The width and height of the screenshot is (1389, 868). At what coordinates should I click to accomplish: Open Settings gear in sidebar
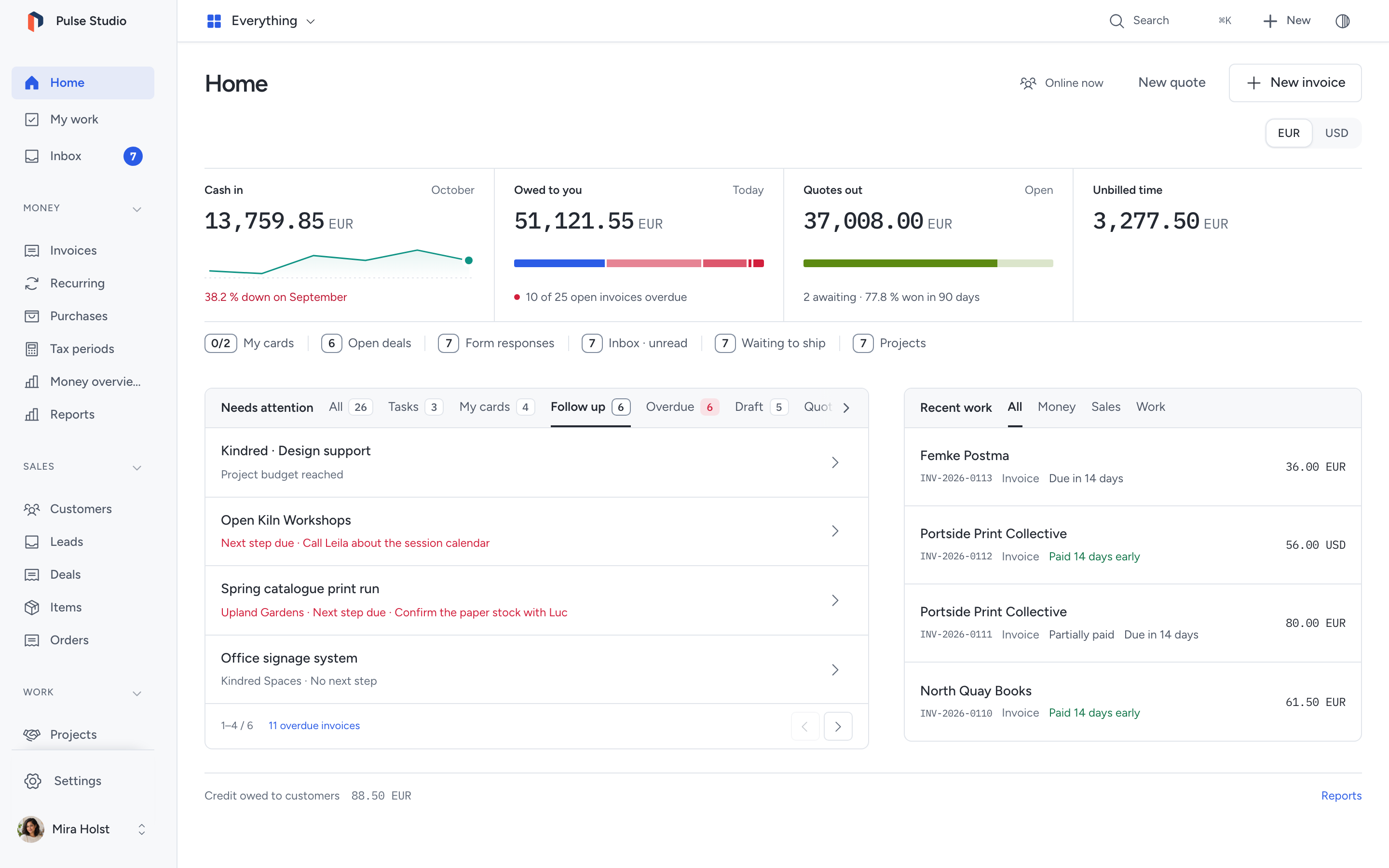33,781
